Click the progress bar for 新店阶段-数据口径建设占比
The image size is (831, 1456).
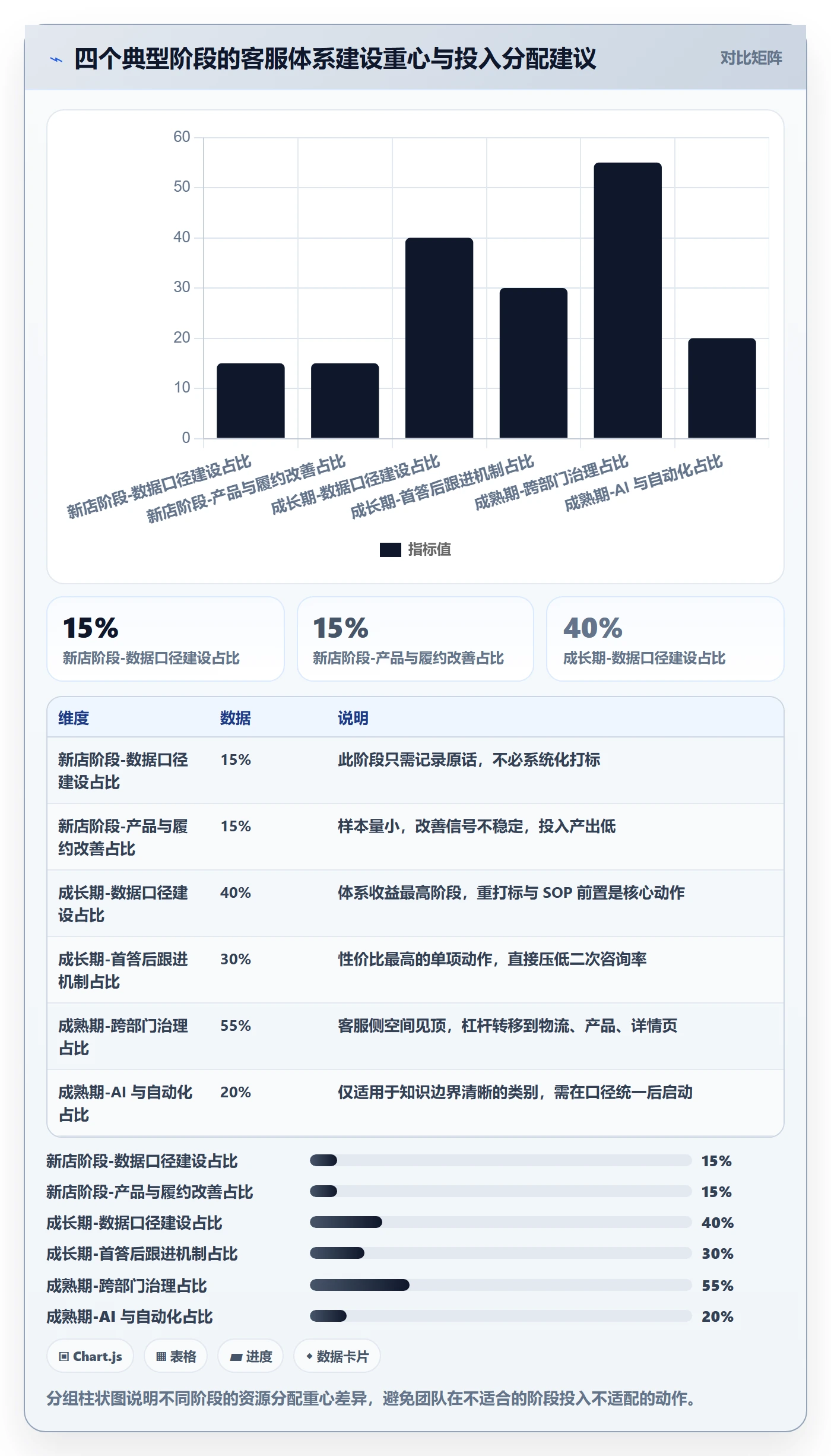point(501,1160)
